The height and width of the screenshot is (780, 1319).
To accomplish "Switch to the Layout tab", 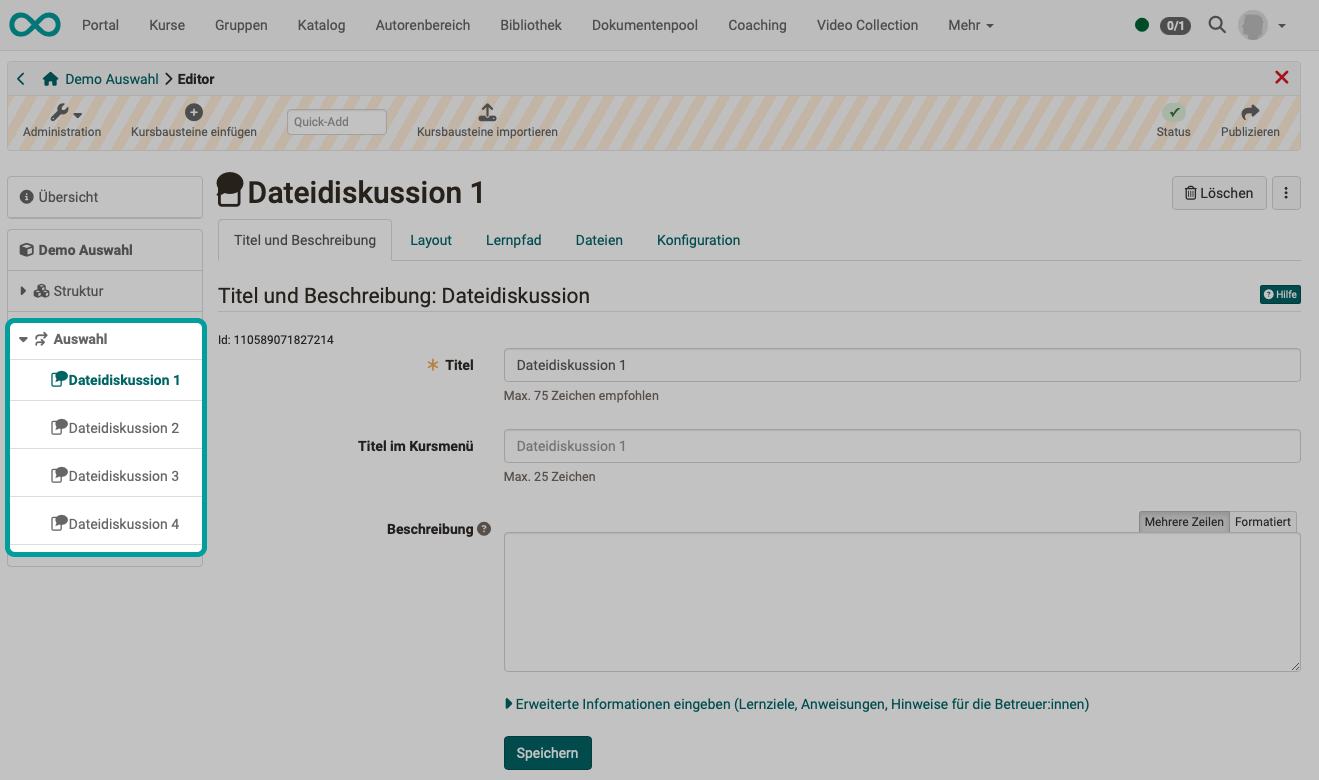I will click(430, 240).
